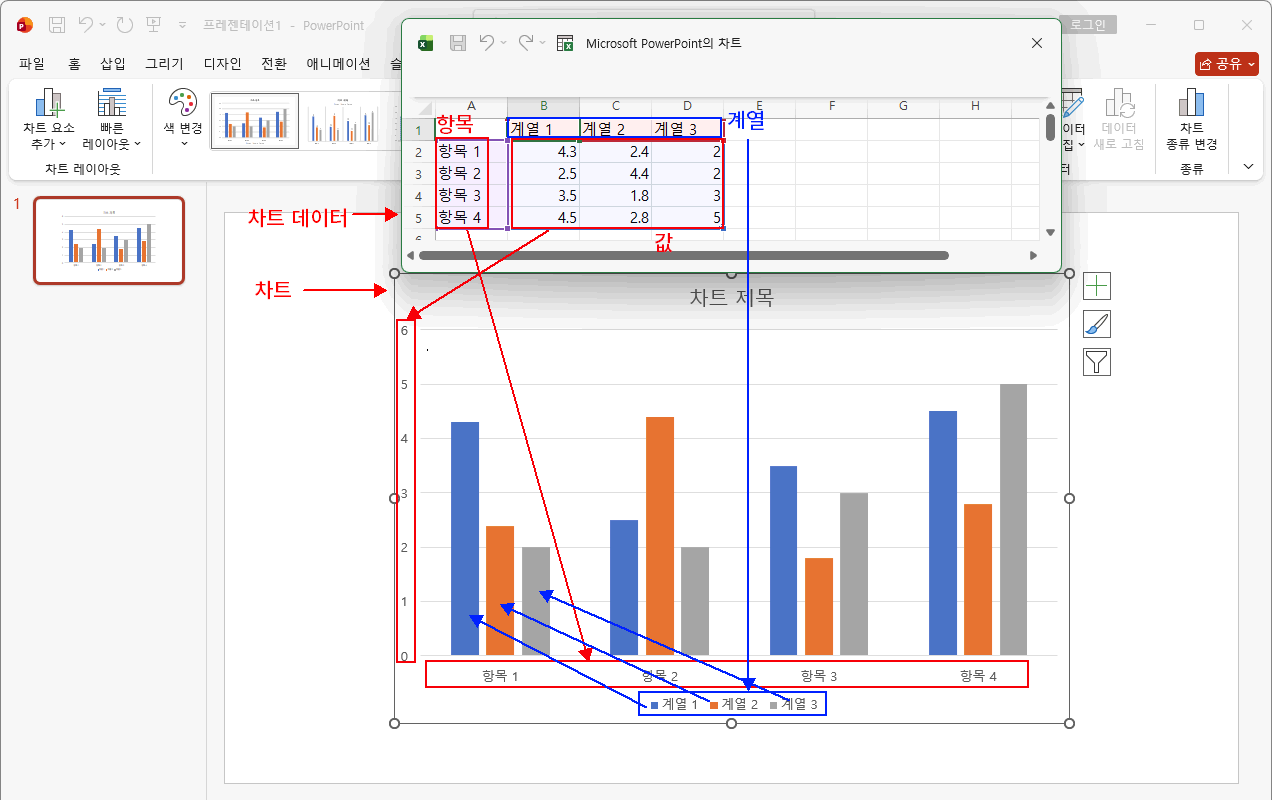Select slide 1 thumbnail in the slide panel
This screenshot has height=800, width=1272.
[x=109, y=240]
